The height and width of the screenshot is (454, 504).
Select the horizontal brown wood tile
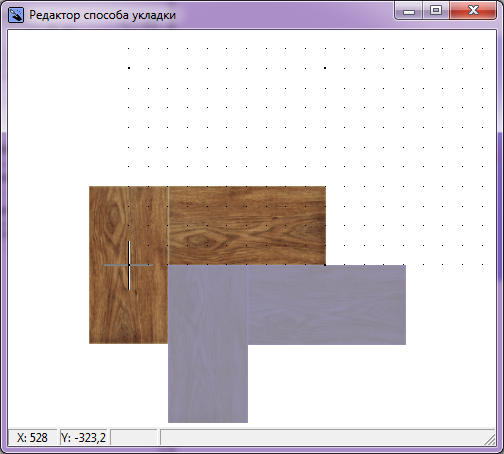pos(247,226)
